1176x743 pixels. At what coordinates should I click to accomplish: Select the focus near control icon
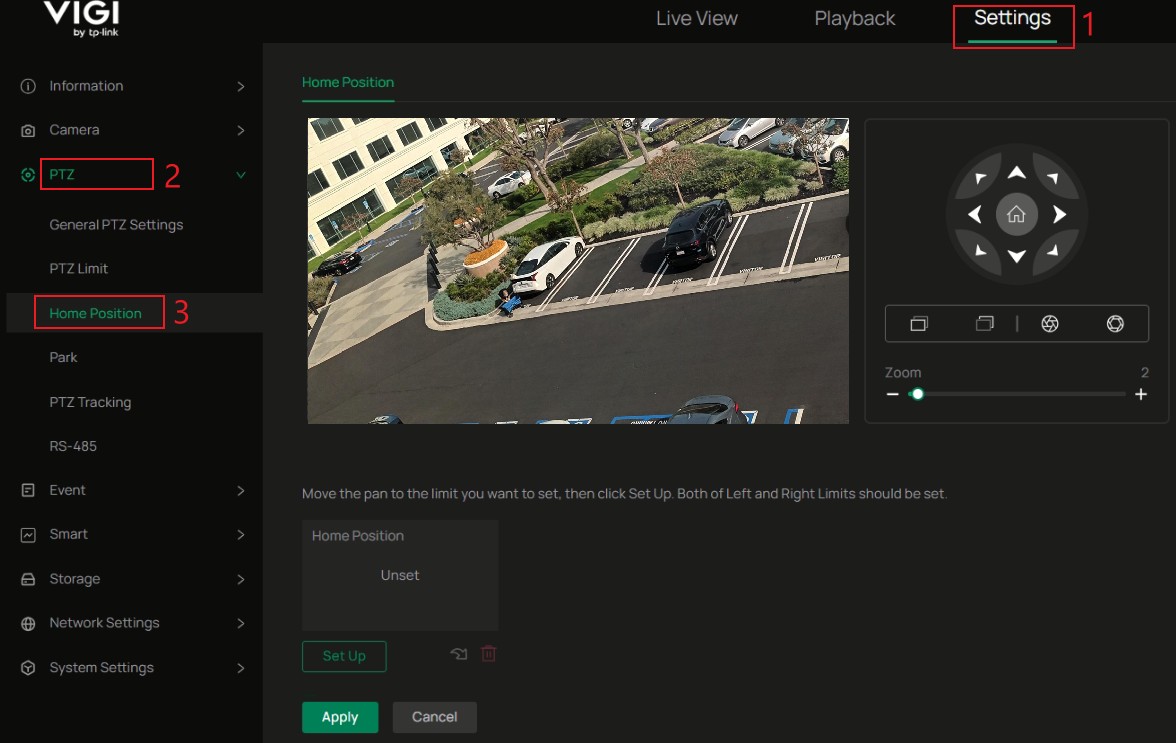click(x=917, y=323)
